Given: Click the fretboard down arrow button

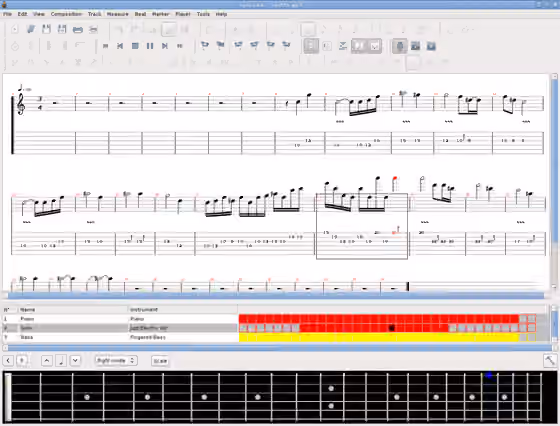Looking at the screenshot, I should pos(75,361).
